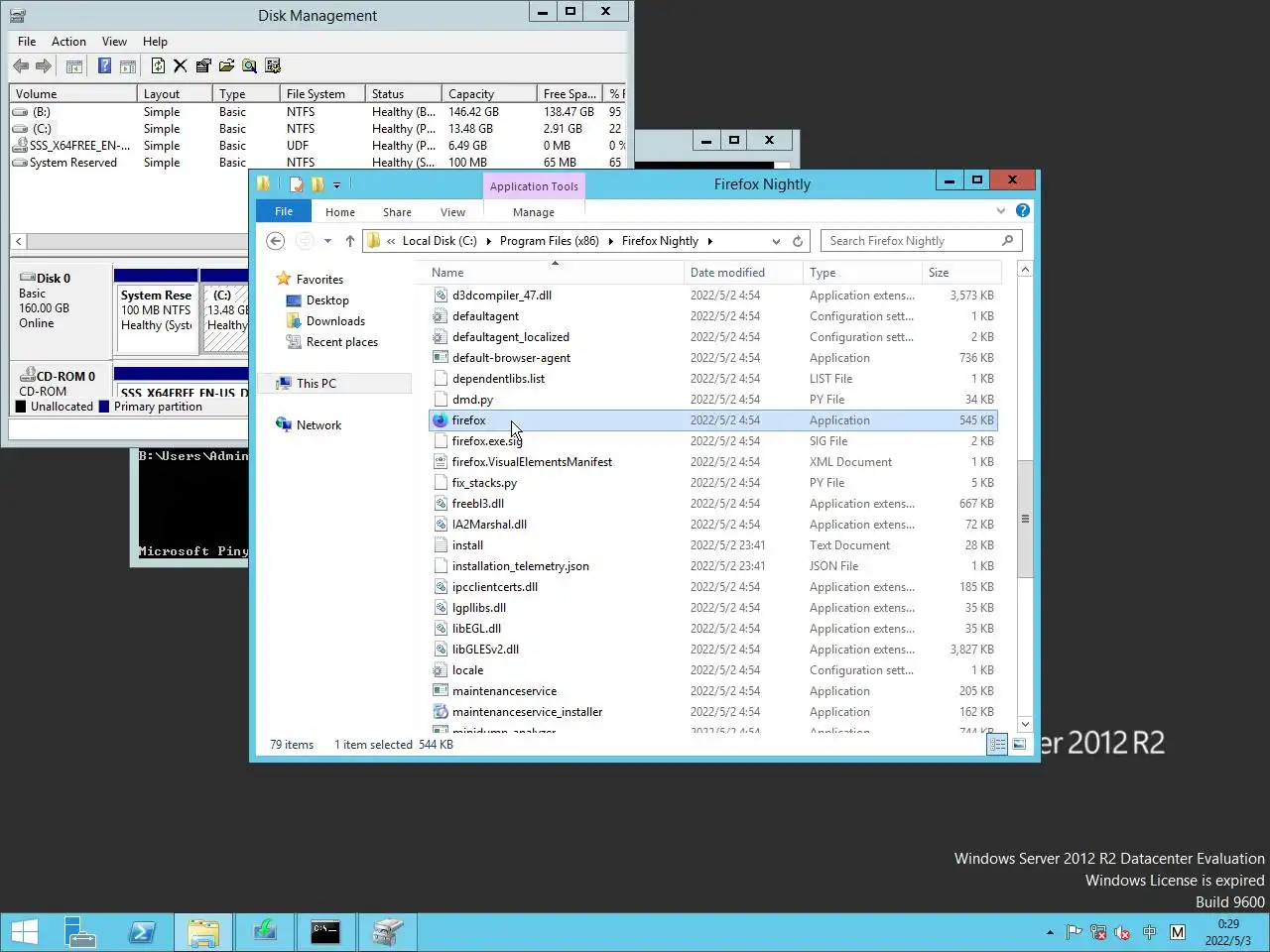Open Customize Quick Access Toolbar dropdown
The height and width of the screenshot is (952, 1270).
(337, 184)
